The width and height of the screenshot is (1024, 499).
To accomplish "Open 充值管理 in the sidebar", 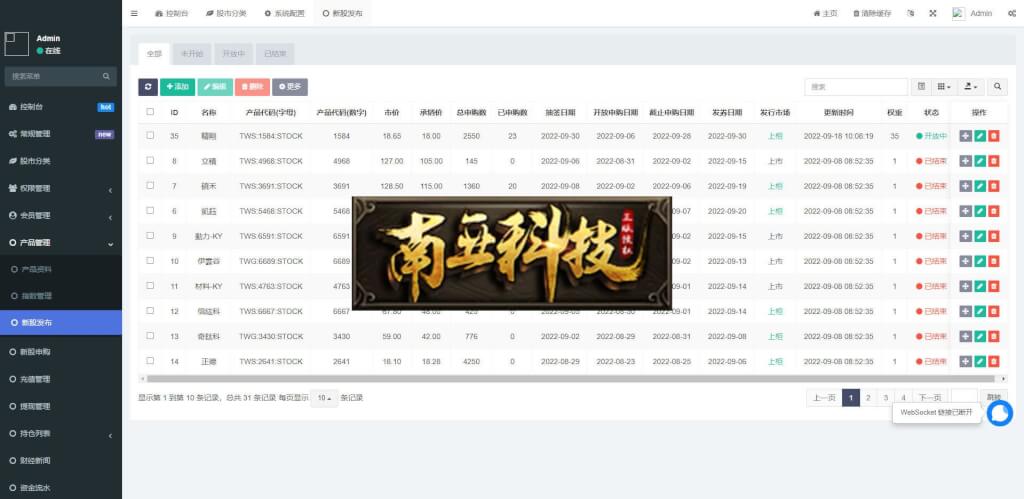I will click(61, 379).
